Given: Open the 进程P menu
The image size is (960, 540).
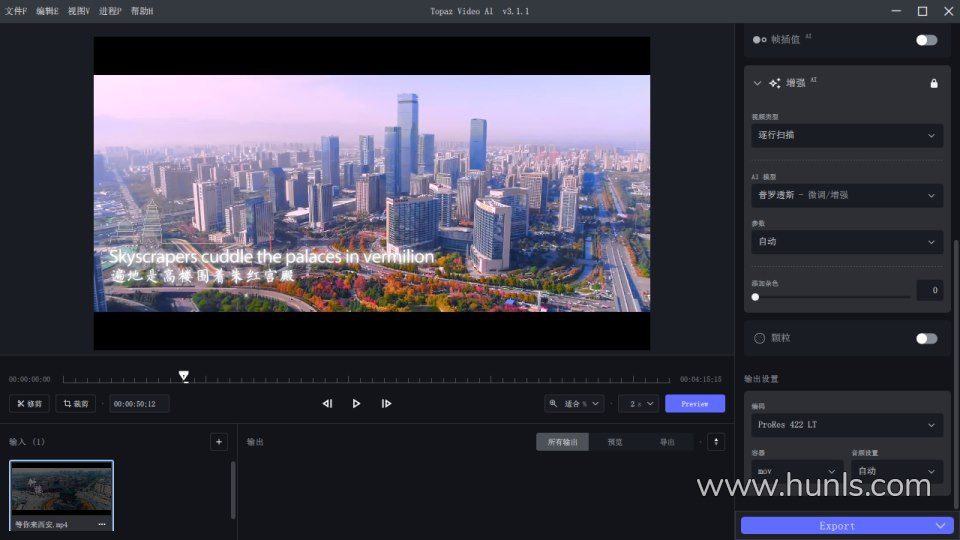Looking at the screenshot, I should 110,11.
